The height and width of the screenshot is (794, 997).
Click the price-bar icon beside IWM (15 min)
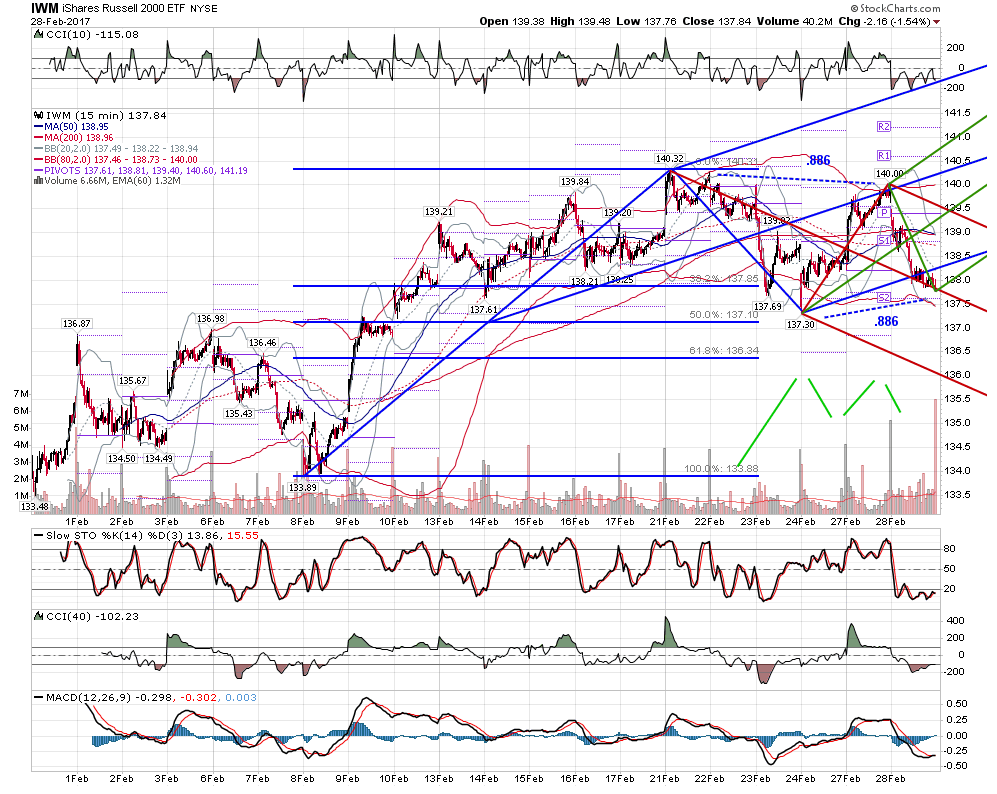pyautogui.click(x=39, y=116)
